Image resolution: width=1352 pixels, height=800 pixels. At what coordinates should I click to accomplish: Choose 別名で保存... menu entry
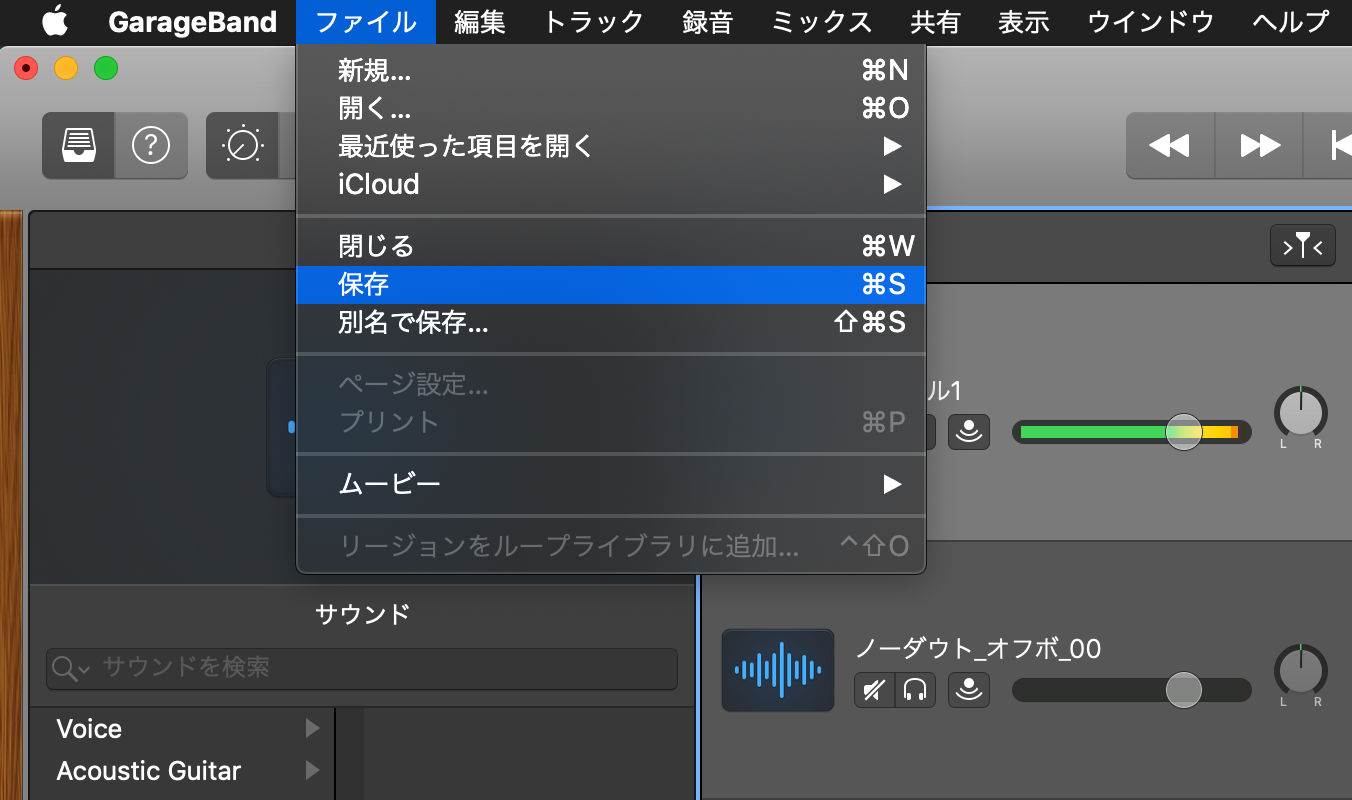(x=611, y=322)
